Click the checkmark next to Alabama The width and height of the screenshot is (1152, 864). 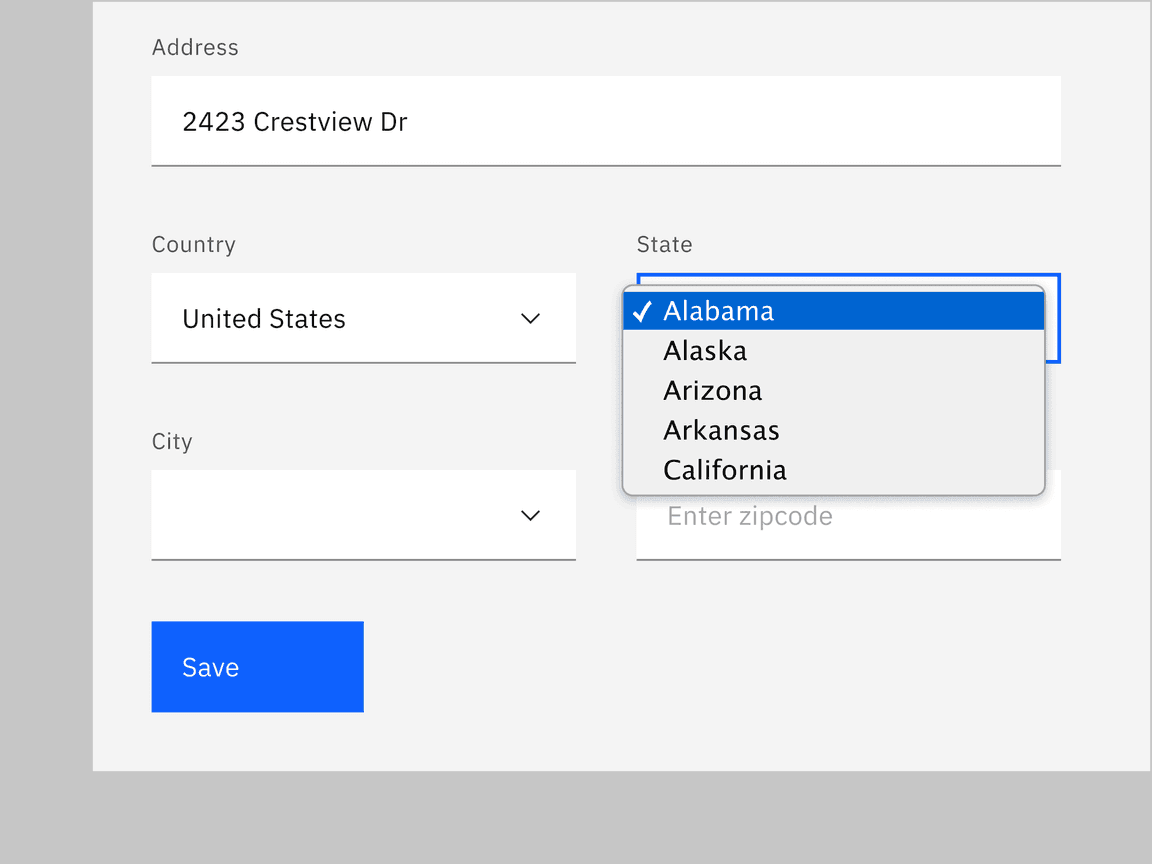[x=642, y=311]
